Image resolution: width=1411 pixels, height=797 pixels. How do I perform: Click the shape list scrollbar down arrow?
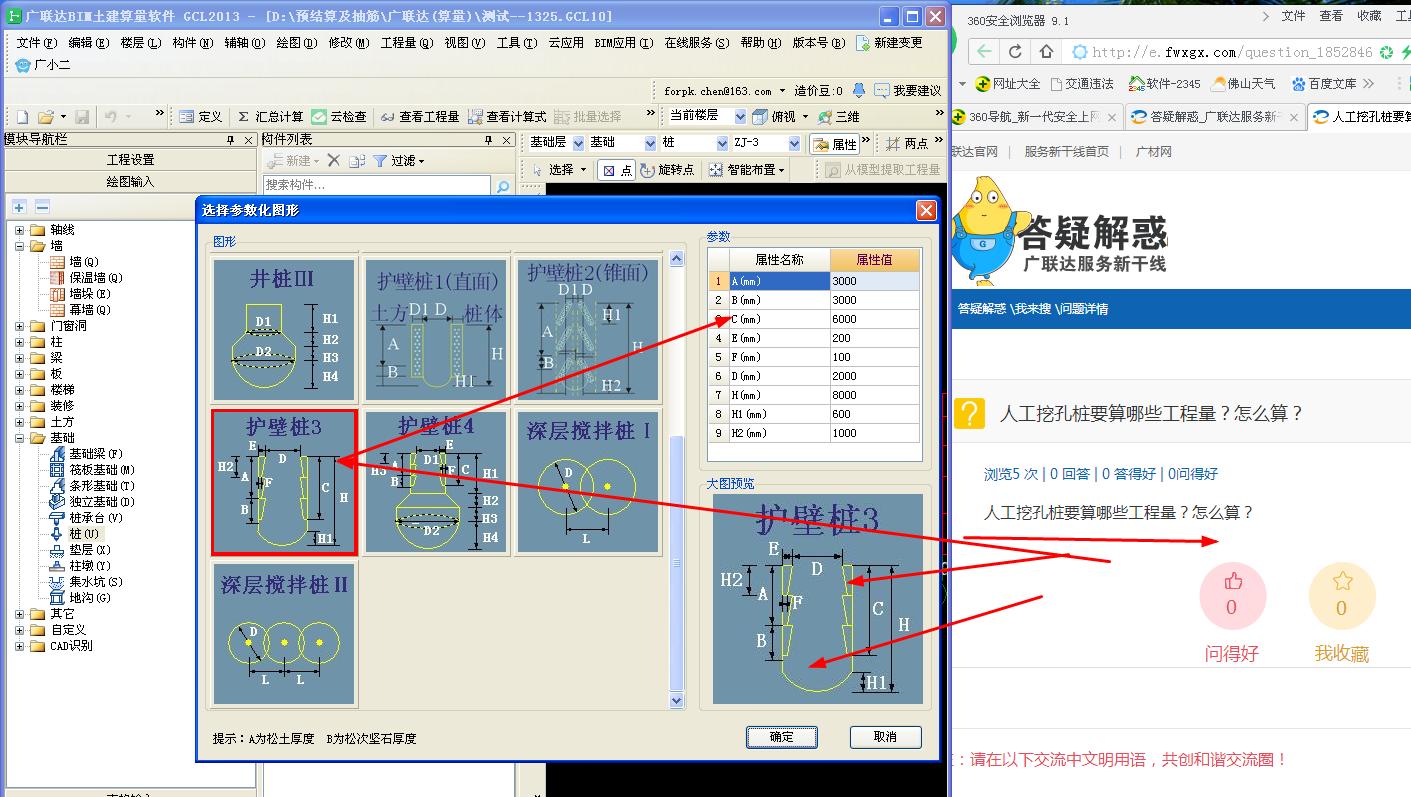coord(677,701)
